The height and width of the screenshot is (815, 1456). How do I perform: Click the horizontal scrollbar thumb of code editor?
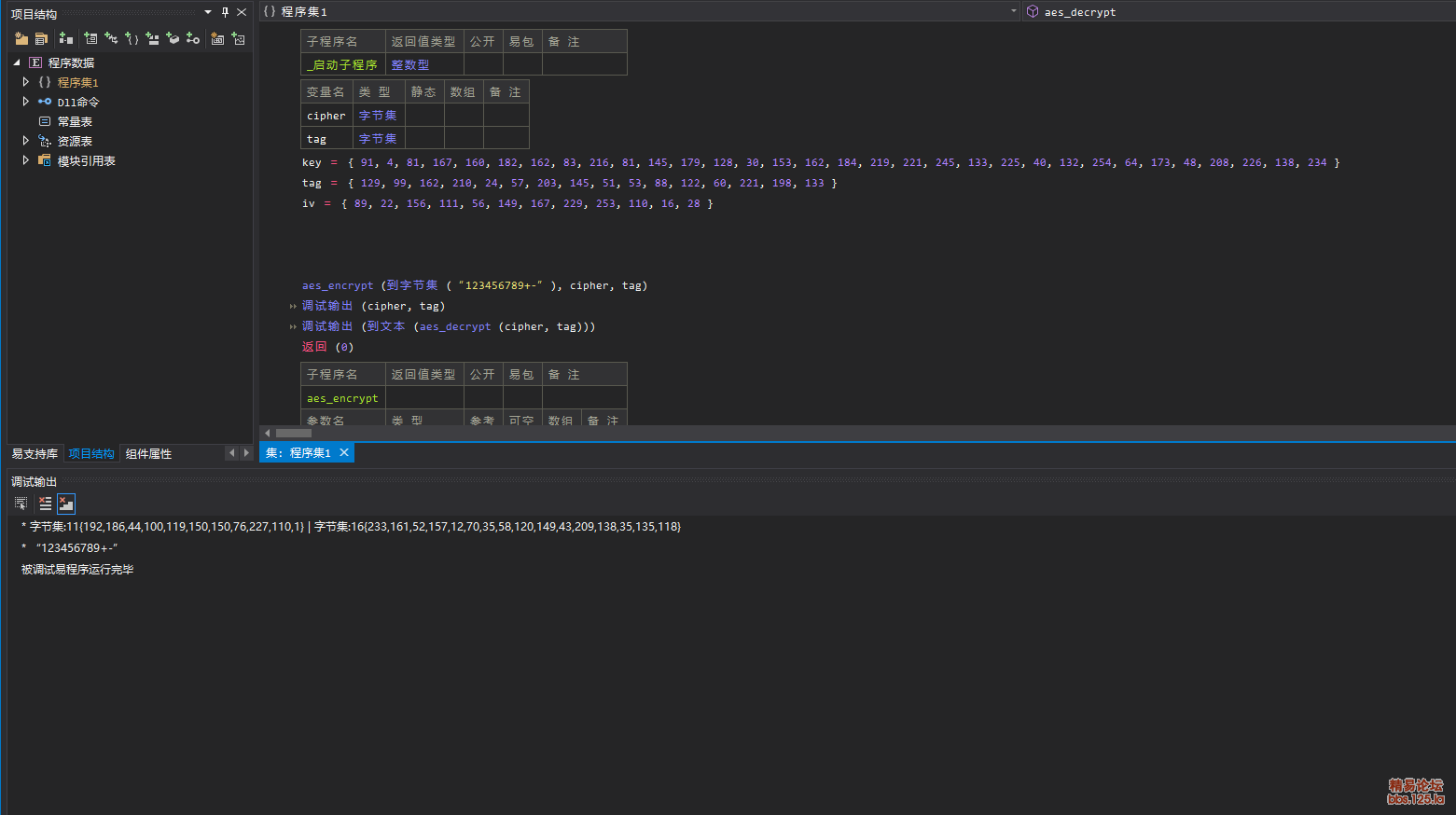(x=294, y=433)
